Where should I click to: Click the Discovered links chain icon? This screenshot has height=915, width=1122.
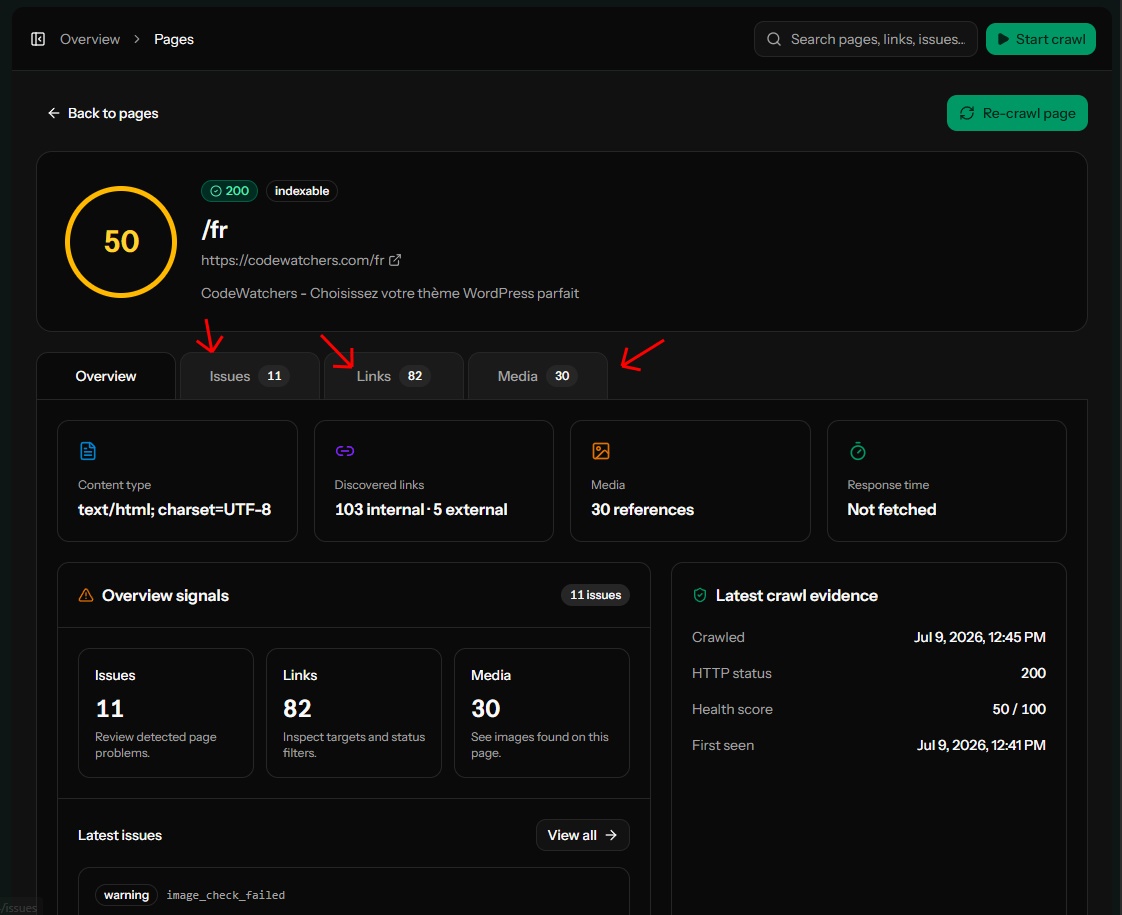(345, 451)
